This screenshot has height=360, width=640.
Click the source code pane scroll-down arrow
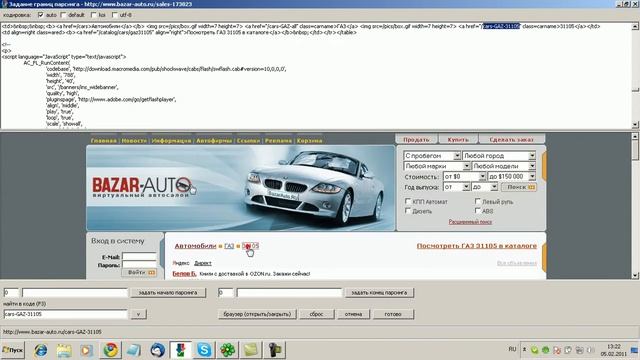(x=635, y=125)
